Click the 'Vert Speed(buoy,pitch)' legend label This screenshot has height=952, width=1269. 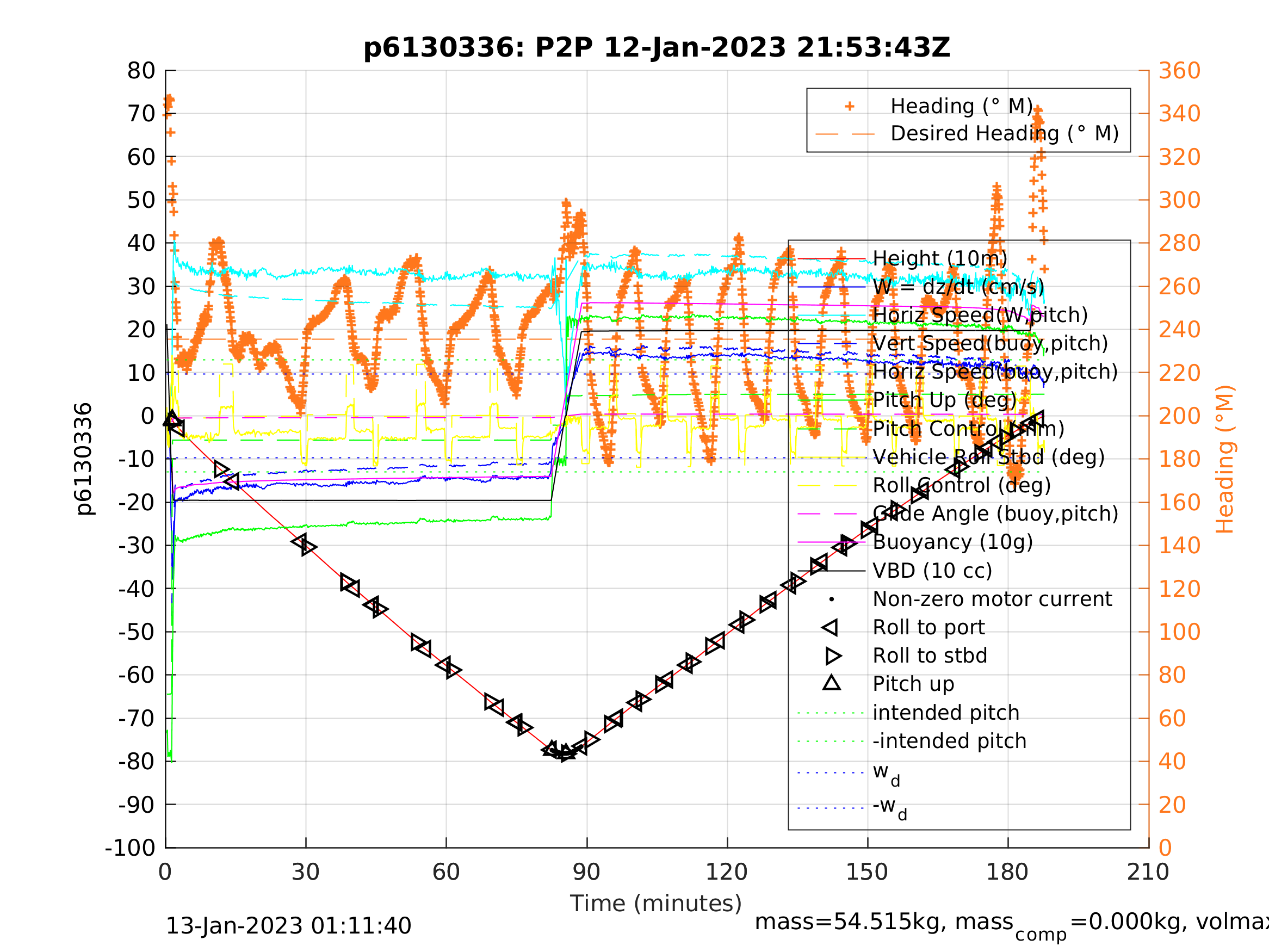tap(990, 344)
